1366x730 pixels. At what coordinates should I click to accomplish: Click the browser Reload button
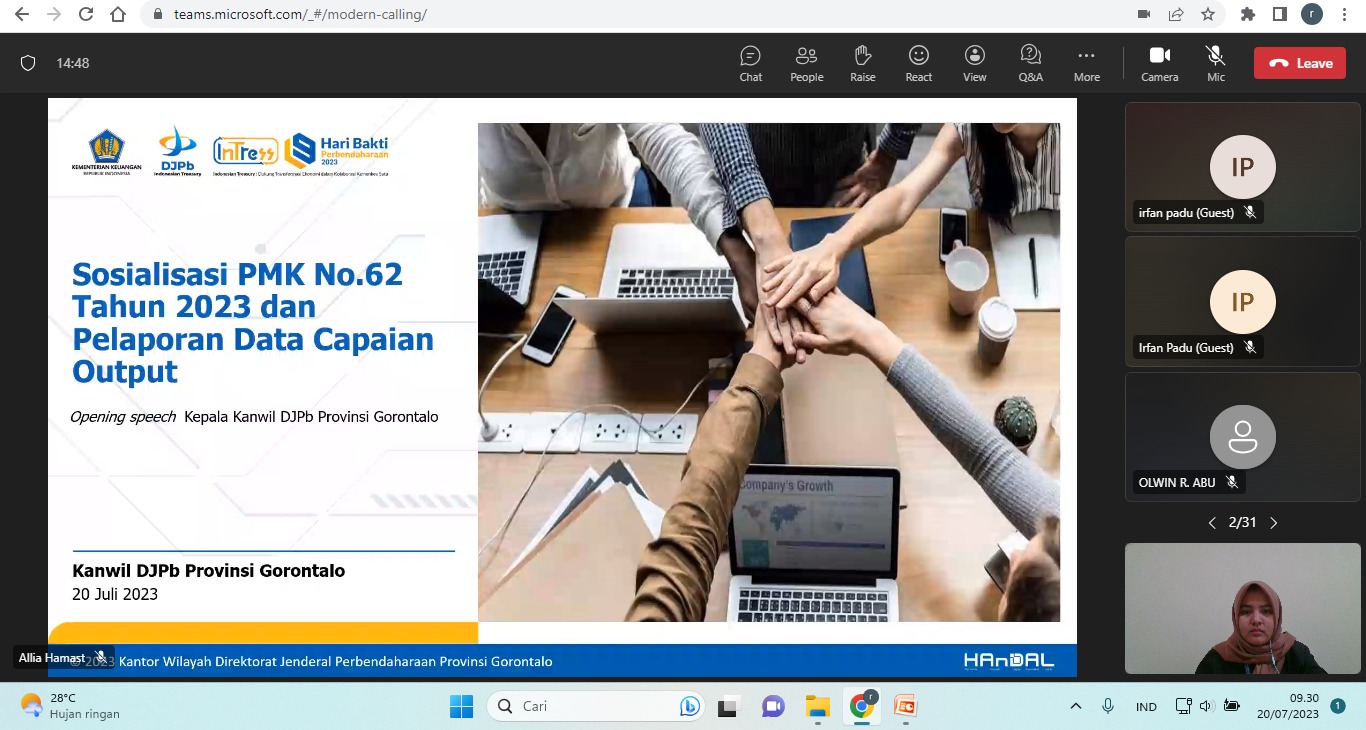point(86,14)
